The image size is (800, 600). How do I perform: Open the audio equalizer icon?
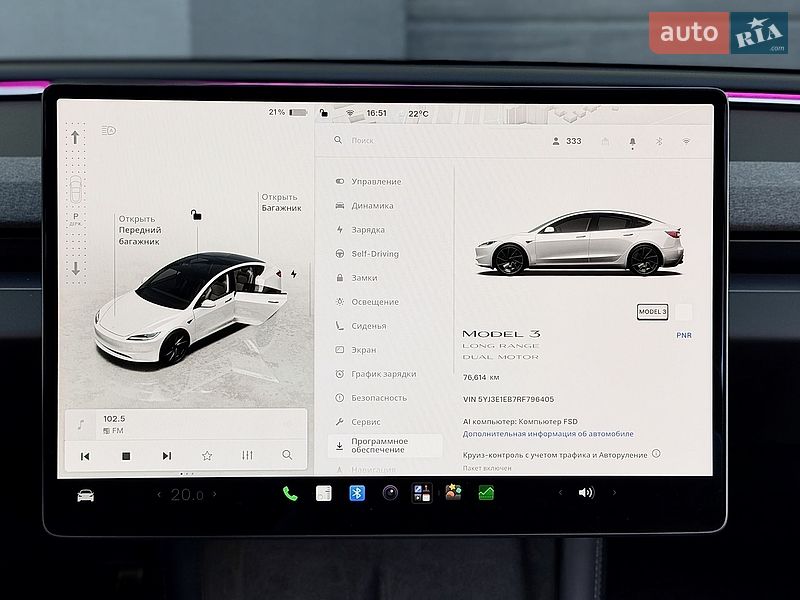pyautogui.click(x=247, y=455)
